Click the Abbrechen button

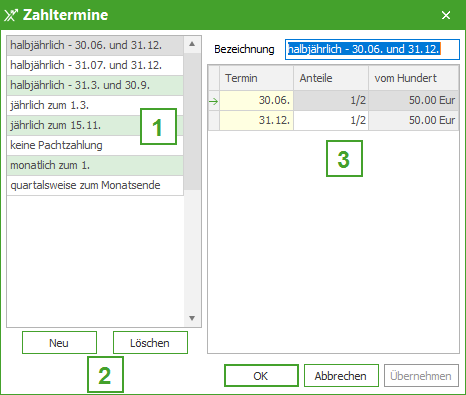click(x=341, y=376)
